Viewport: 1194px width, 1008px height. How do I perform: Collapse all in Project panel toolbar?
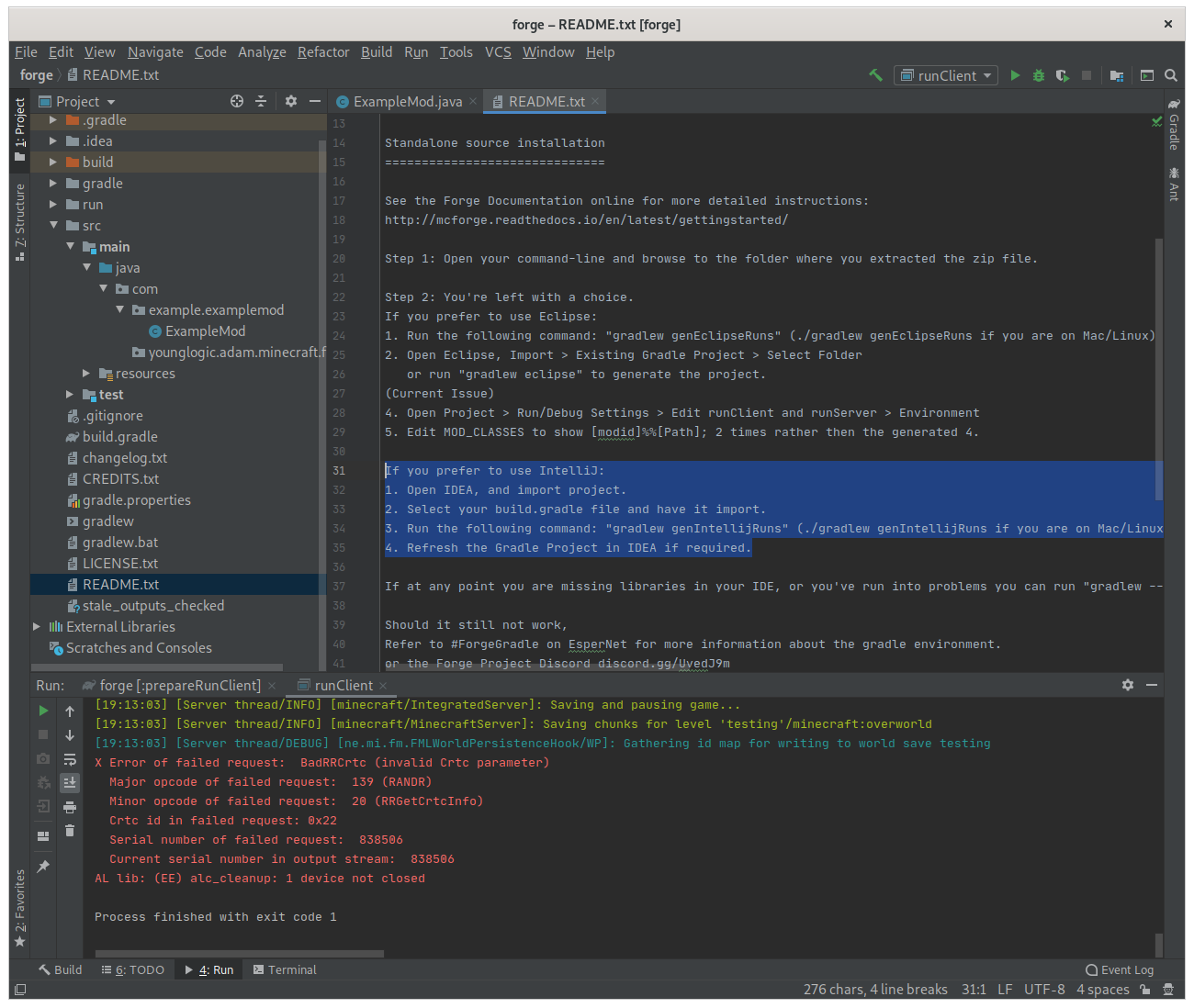(261, 101)
